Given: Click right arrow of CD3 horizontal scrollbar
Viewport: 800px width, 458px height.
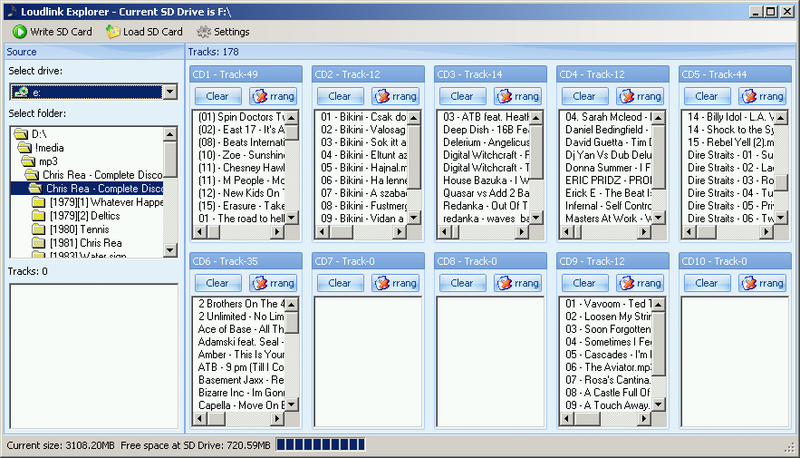Looking at the screenshot, I should (521, 232).
